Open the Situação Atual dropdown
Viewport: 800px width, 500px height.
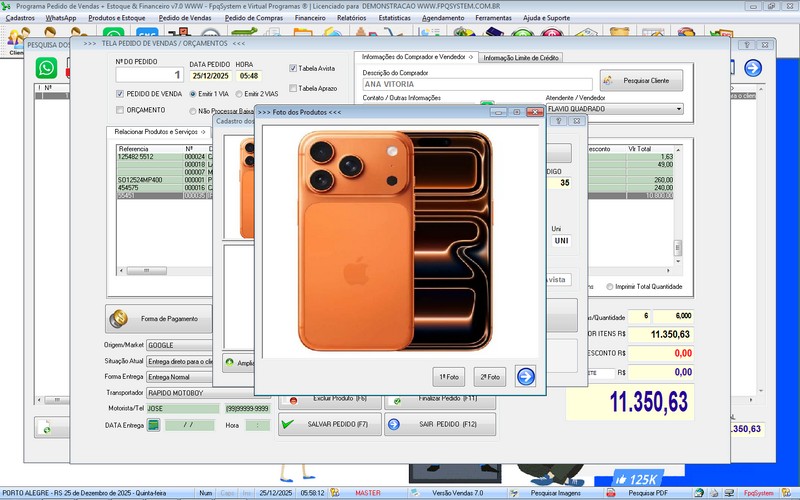[180, 361]
